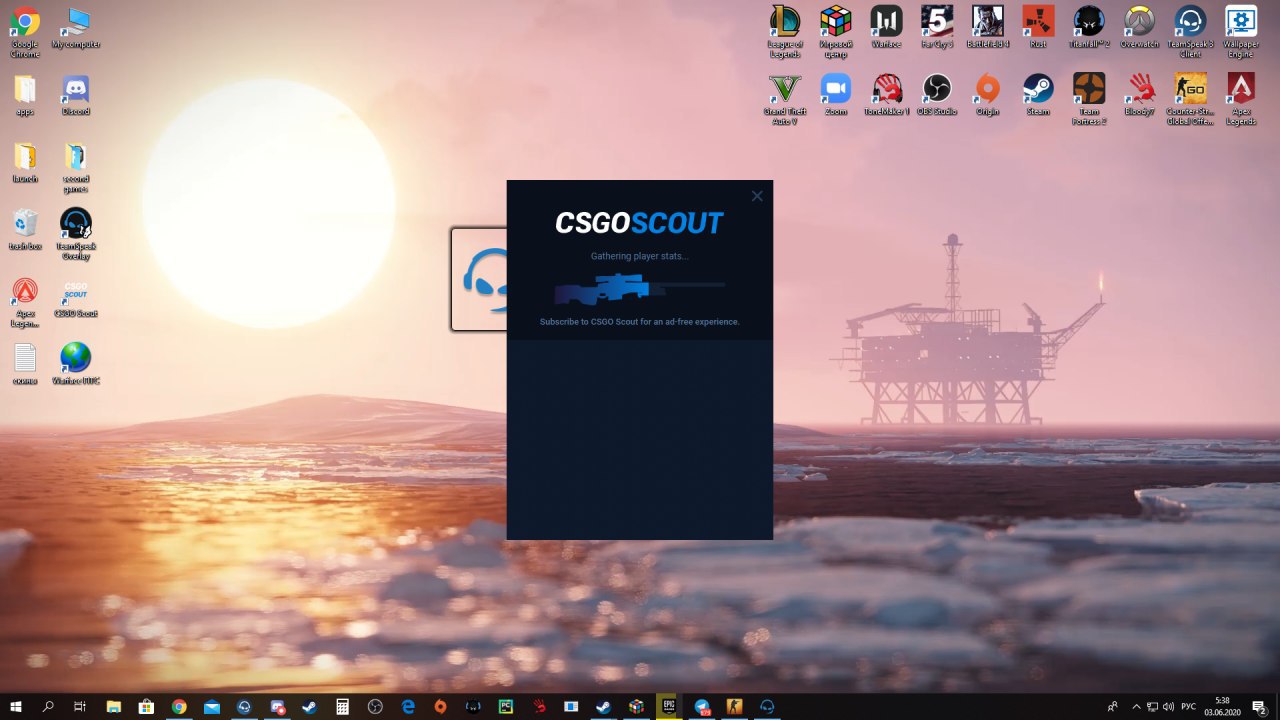This screenshot has width=1280, height=720.
Task: Select the apps folder on desktop
Action: tap(25, 96)
